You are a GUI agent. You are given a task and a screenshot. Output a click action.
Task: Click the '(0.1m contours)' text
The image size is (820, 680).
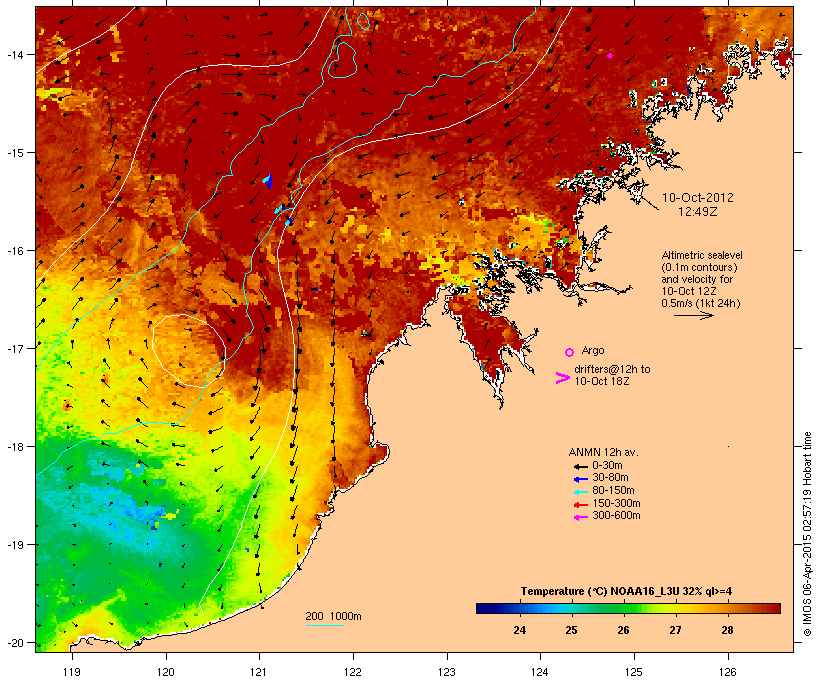click(x=699, y=267)
